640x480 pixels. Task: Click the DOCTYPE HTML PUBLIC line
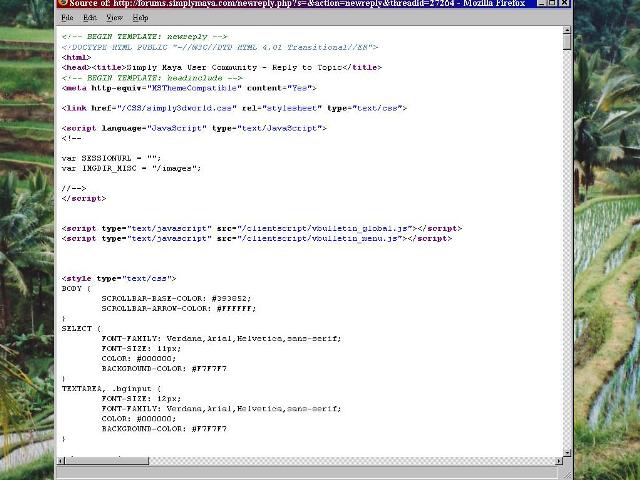click(220, 47)
